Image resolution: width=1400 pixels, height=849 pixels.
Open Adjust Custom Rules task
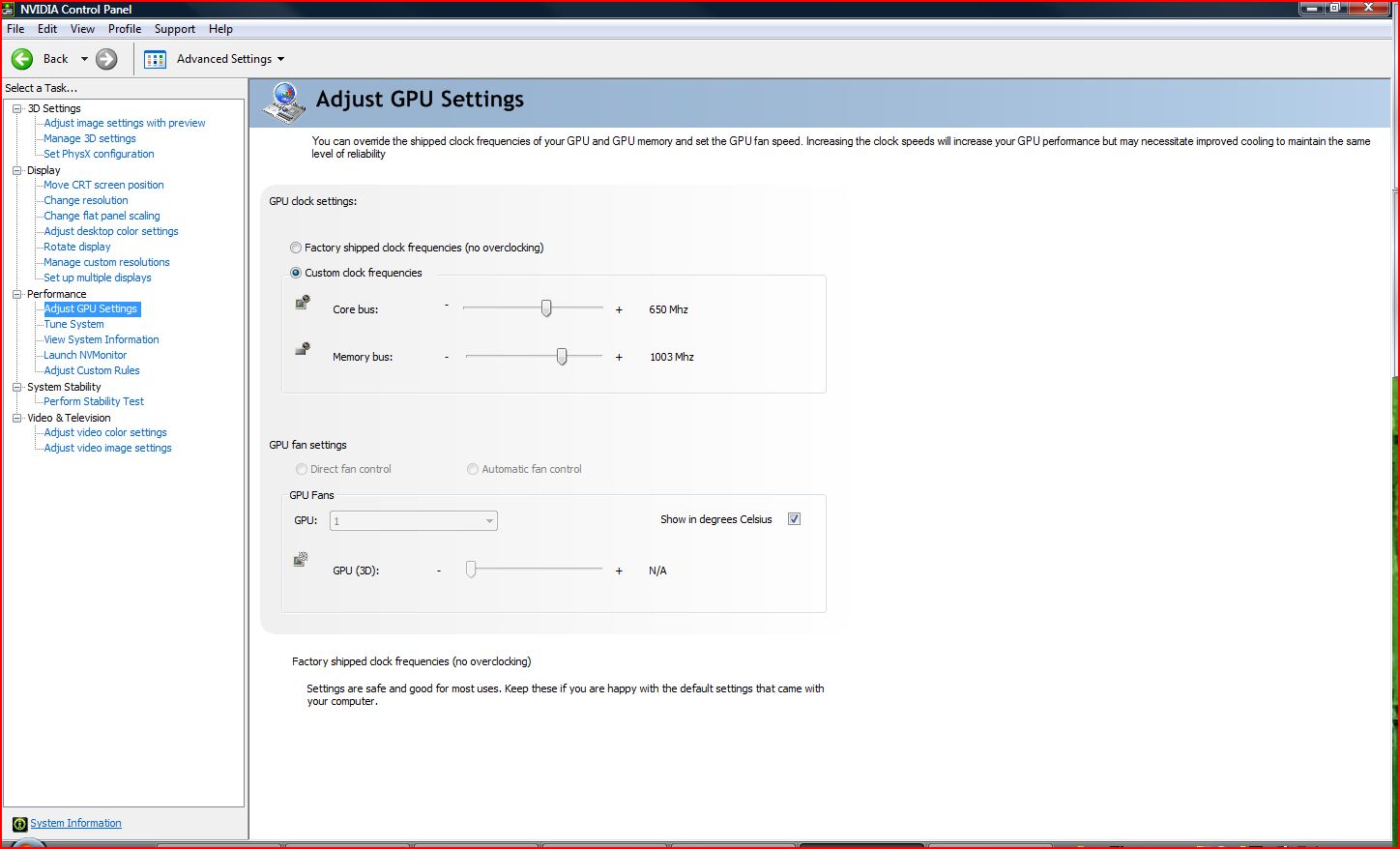(92, 370)
